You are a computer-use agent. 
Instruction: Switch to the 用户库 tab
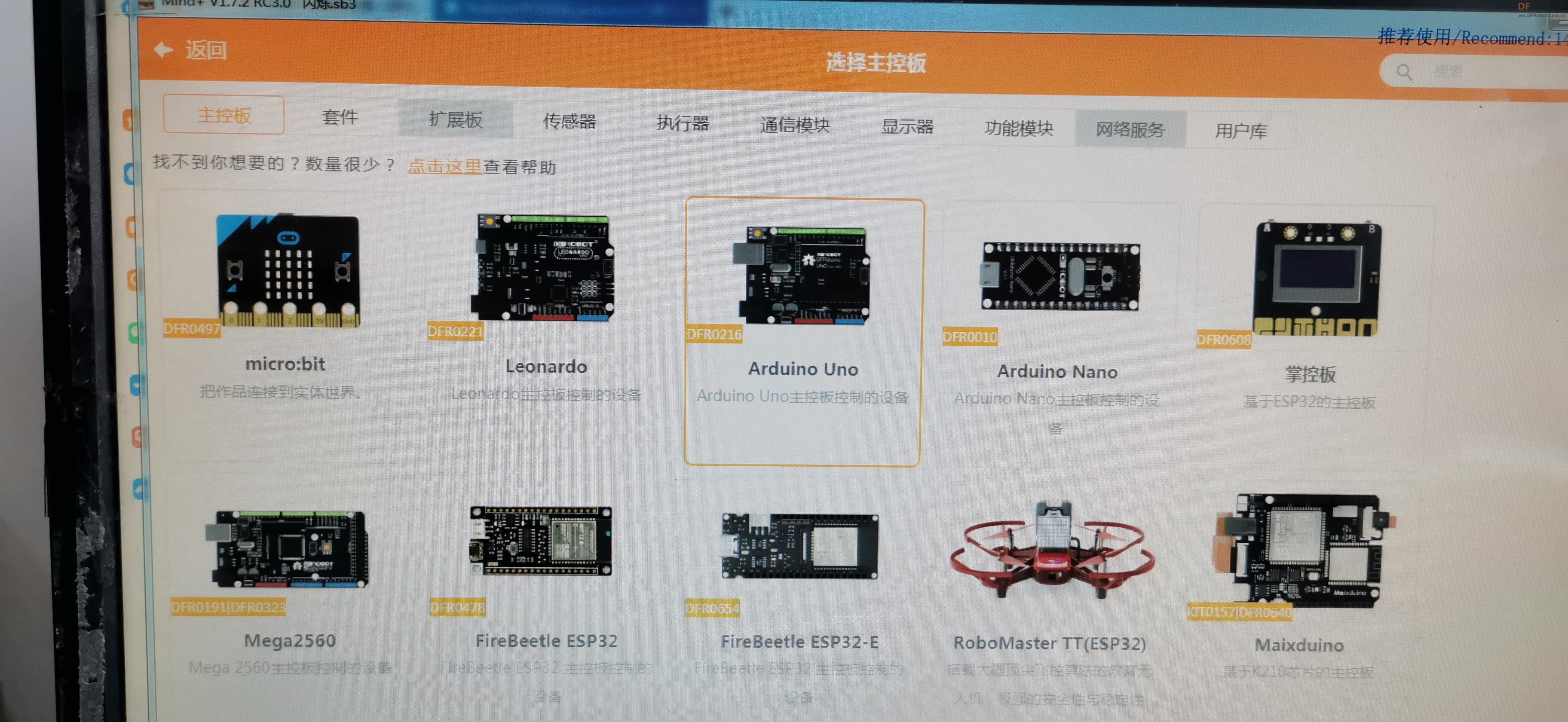pos(1240,131)
